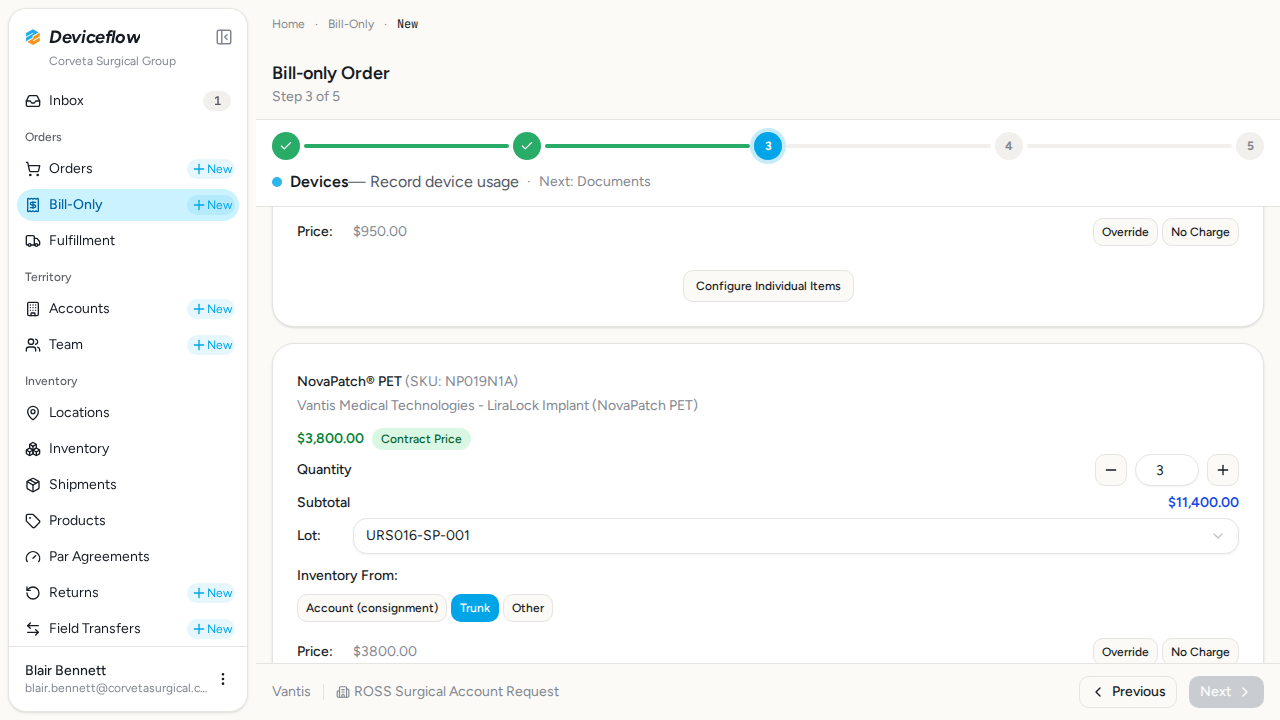
Task: Open user menu next to Blair Bennett
Action: point(223,679)
